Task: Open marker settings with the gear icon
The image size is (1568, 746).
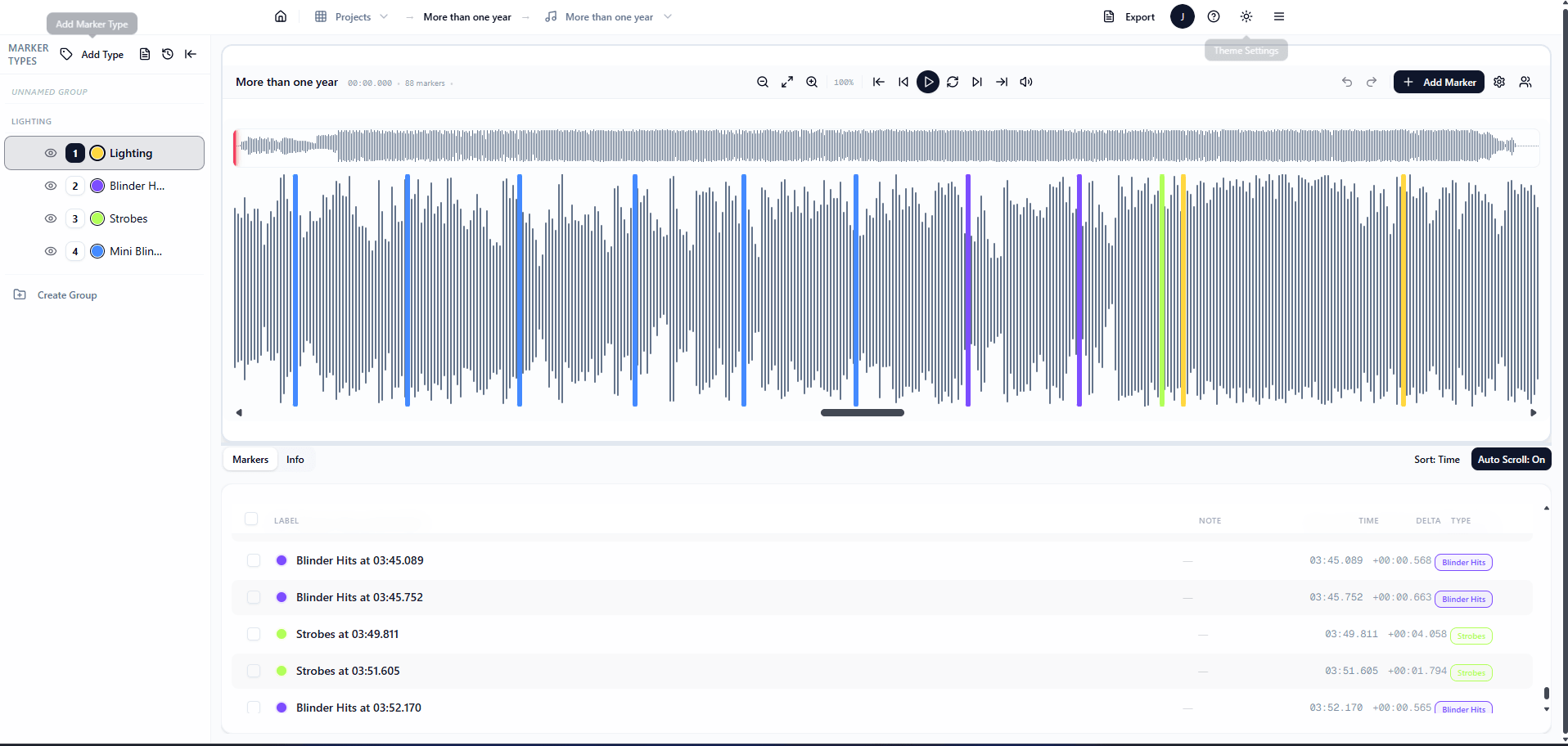Action: pos(1499,82)
